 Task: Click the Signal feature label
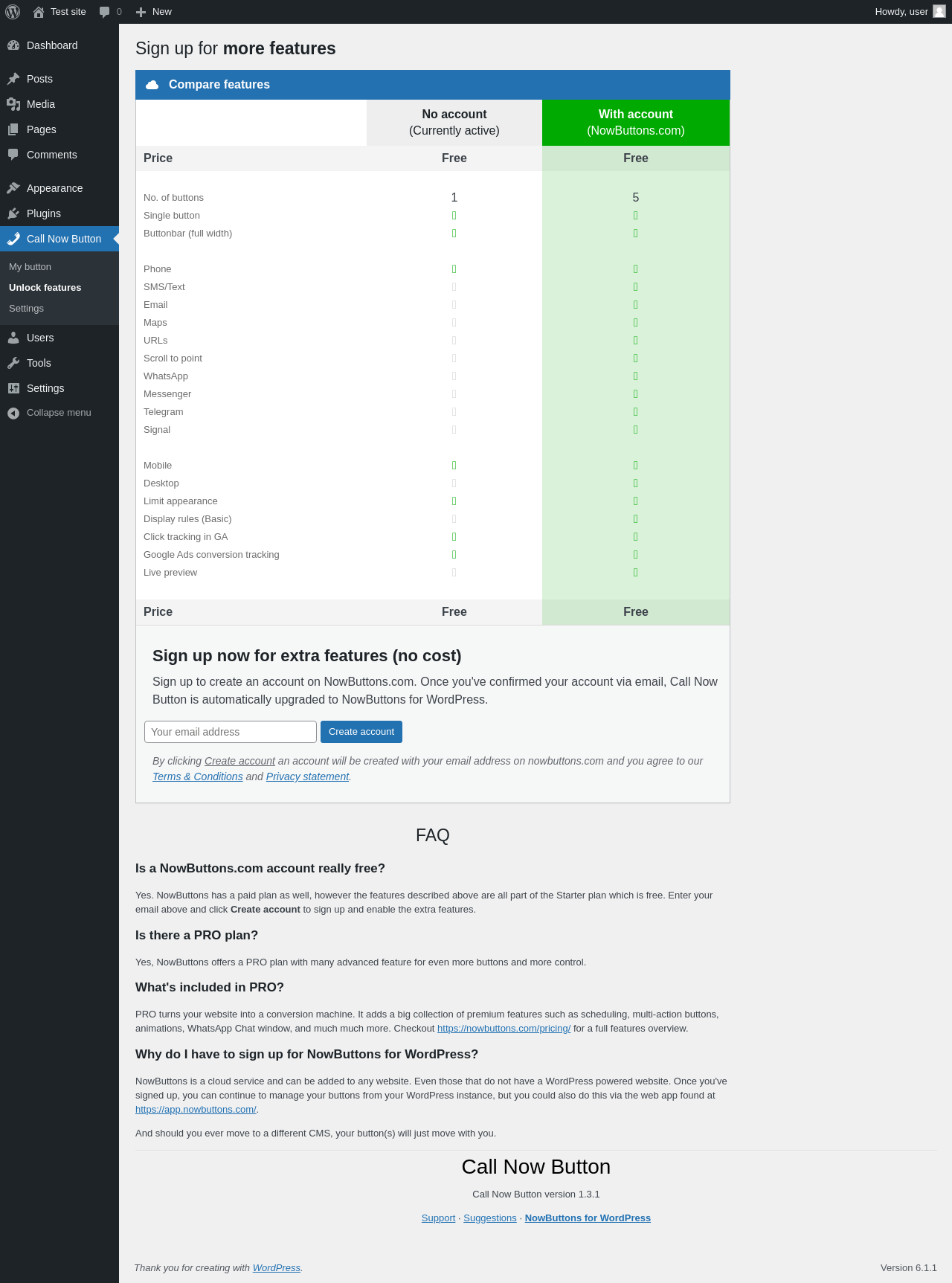coord(157,430)
